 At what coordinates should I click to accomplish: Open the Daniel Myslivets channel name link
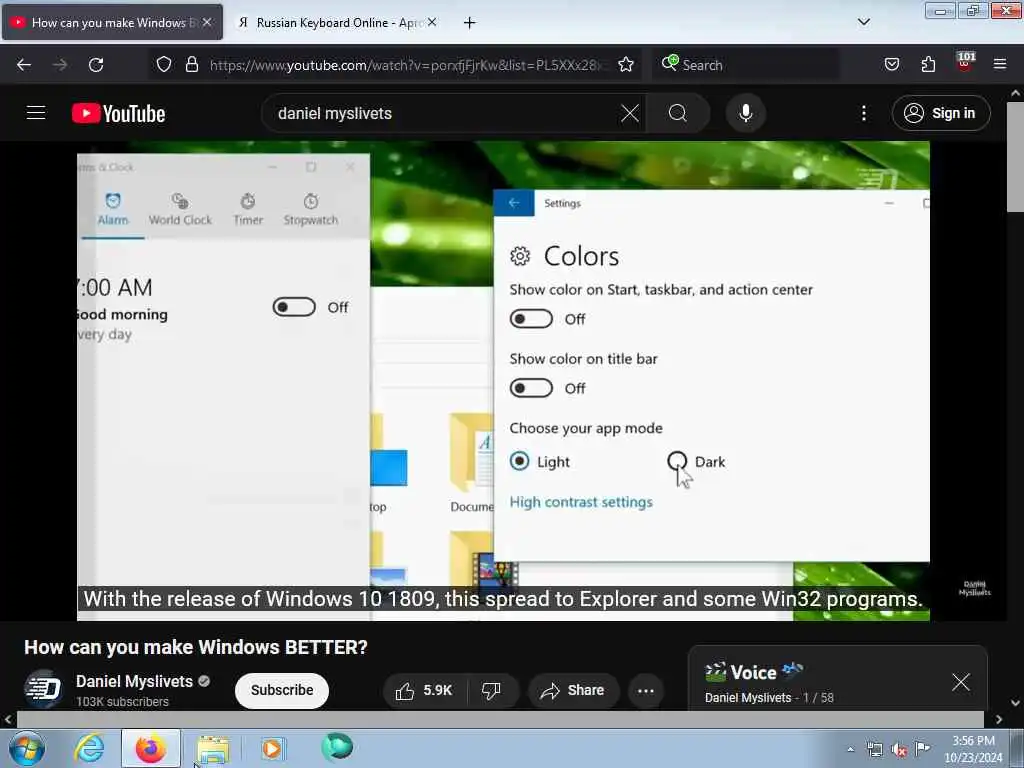[x=134, y=681]
